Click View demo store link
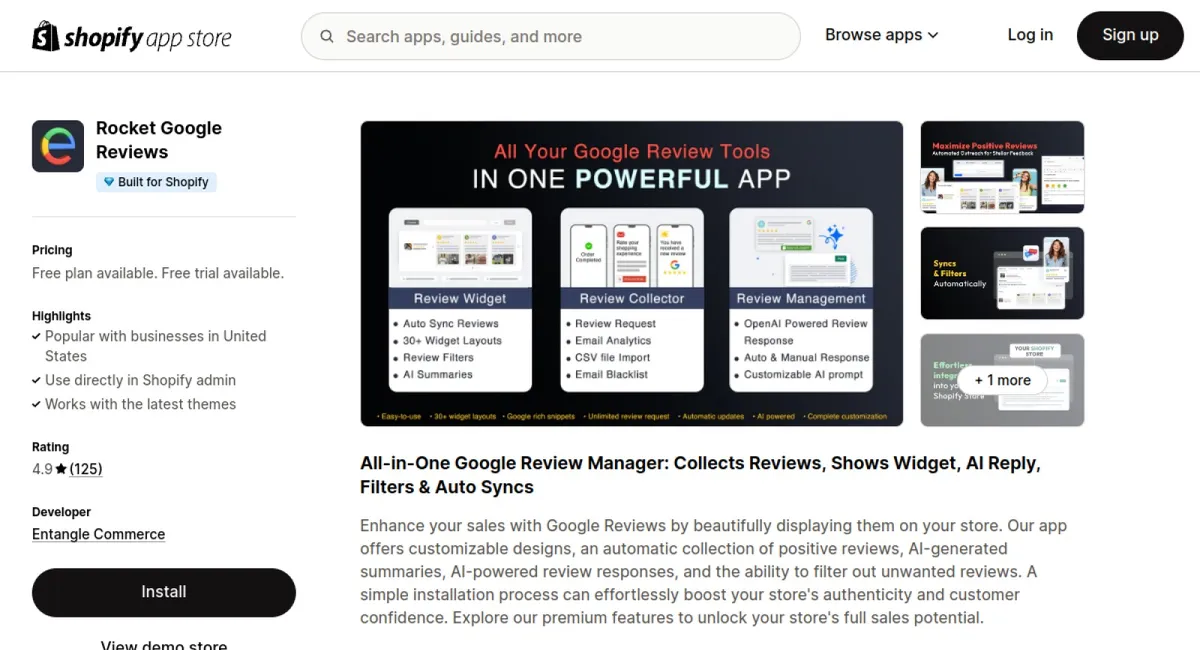Screen dimensions: 1200x650 coord(164,645)
